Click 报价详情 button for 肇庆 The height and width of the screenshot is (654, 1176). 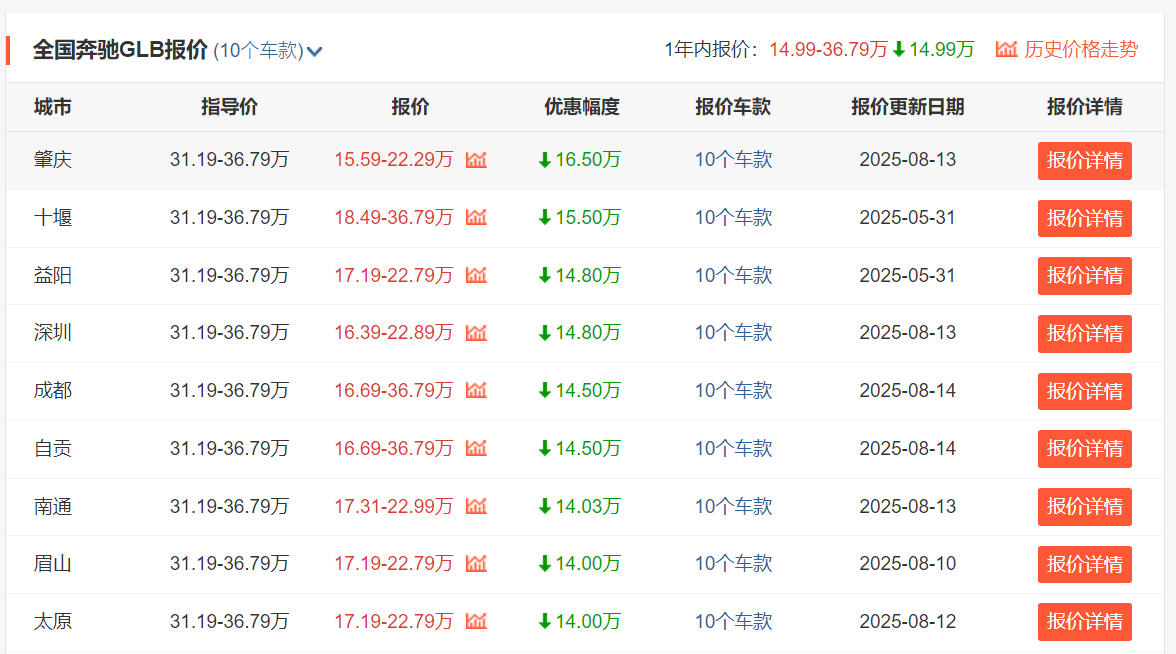(x=1084, y=160)
